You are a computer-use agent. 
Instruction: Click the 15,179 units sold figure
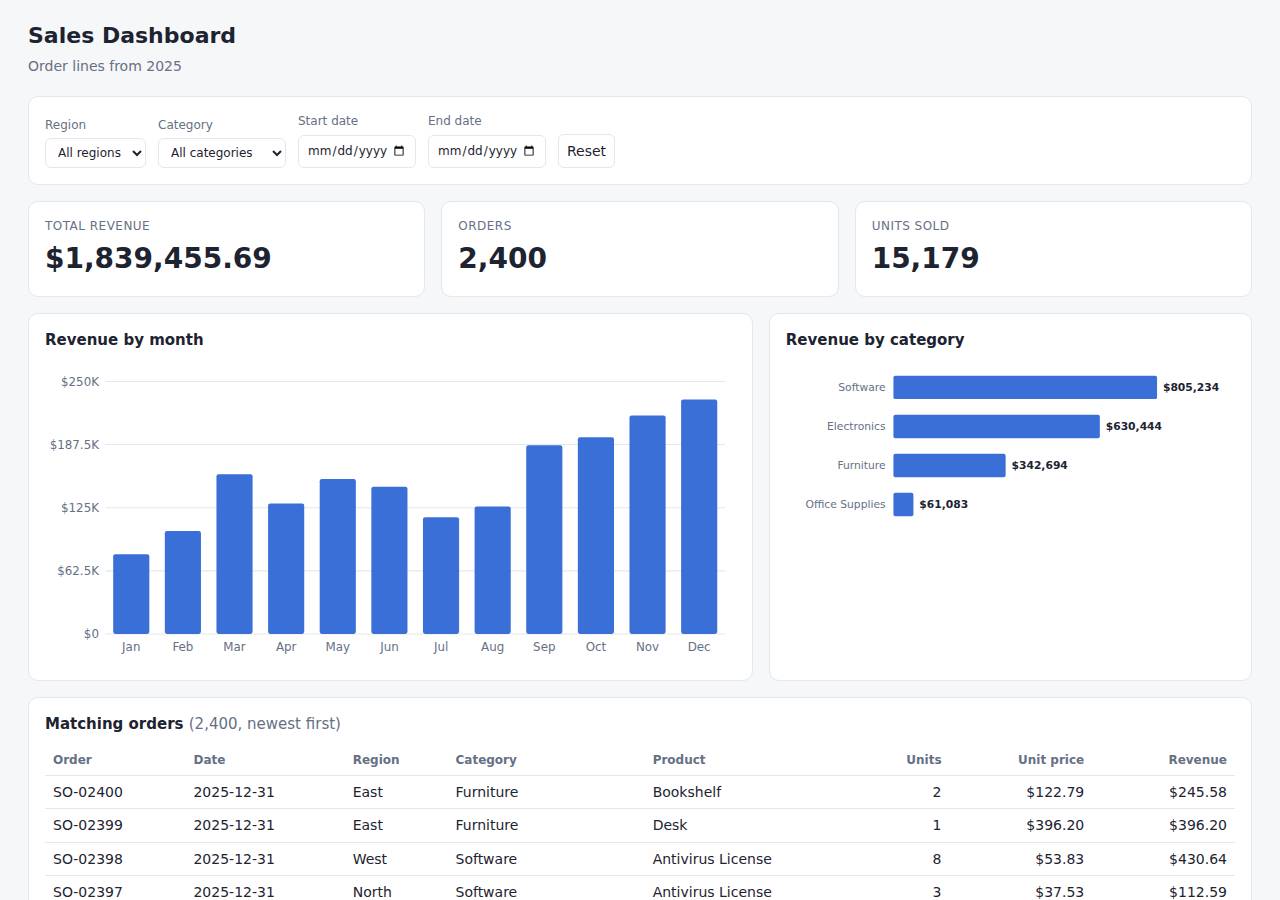[925, 258]
